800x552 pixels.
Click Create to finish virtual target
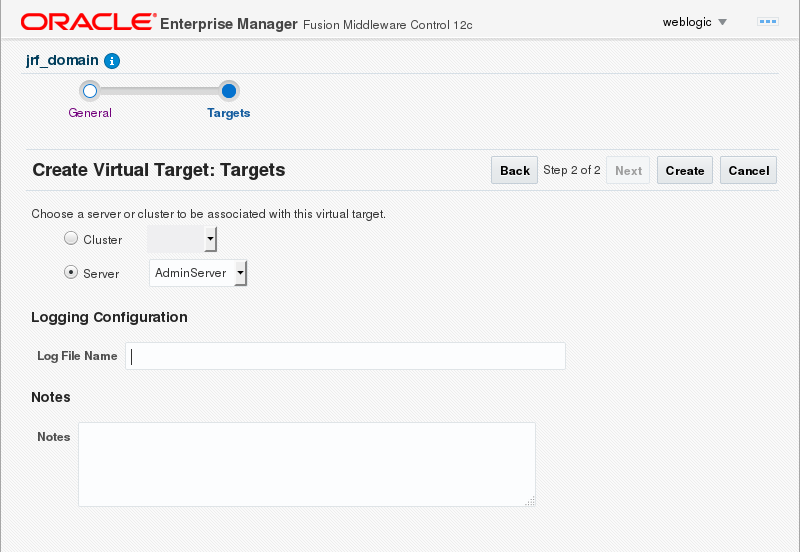(x=685, y=170)
